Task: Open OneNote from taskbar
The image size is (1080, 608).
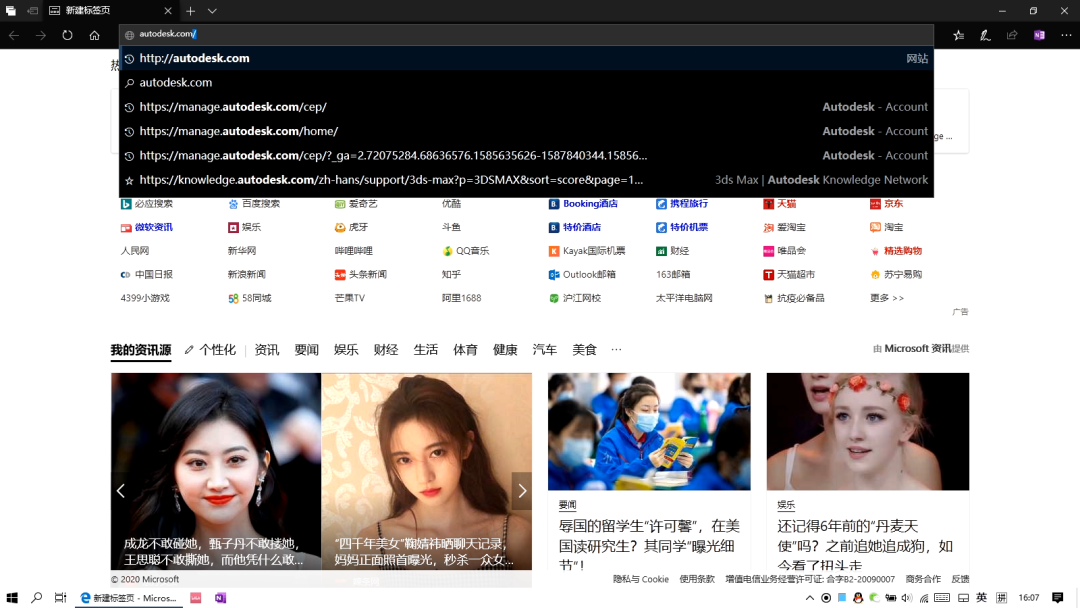Action: [220, 598]
